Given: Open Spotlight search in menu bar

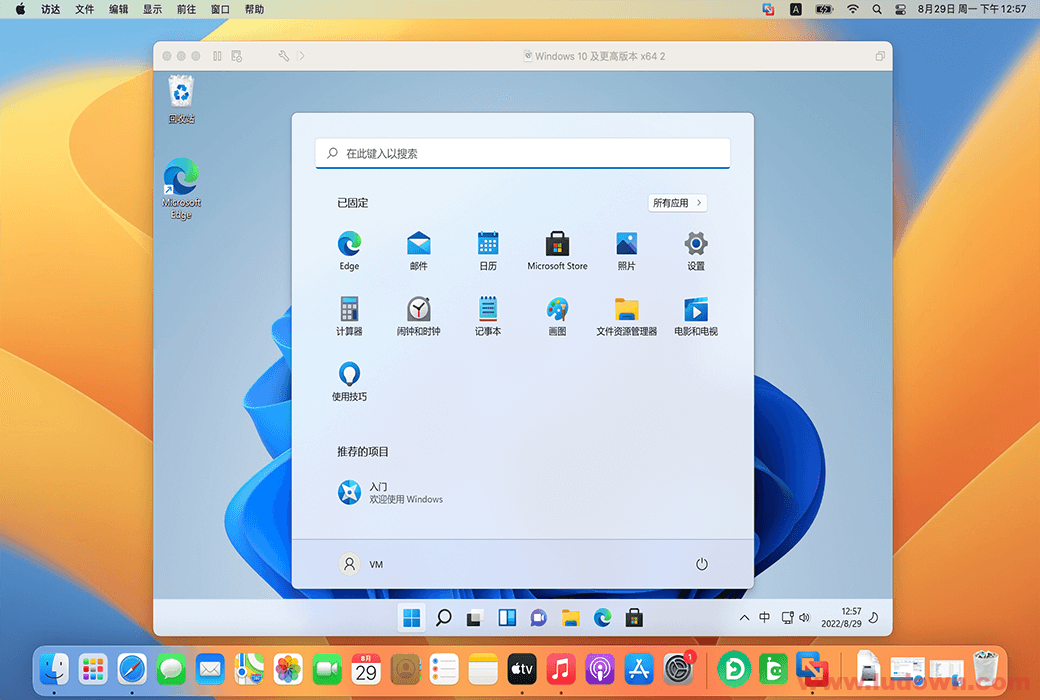Looking at the screenshot, I should pos(877,9).
